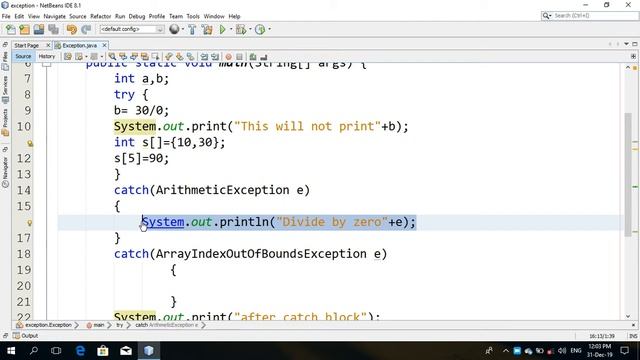Image resolution: width=640 pixels, height=360 pixels.
Task: Click the Clean and Build icon
Action: point(207,29)
